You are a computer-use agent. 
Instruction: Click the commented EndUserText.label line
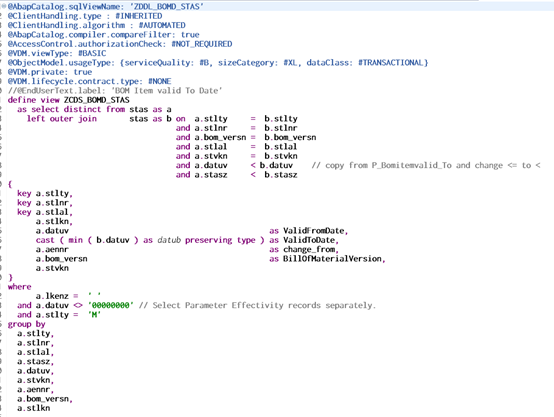(115, 91)
